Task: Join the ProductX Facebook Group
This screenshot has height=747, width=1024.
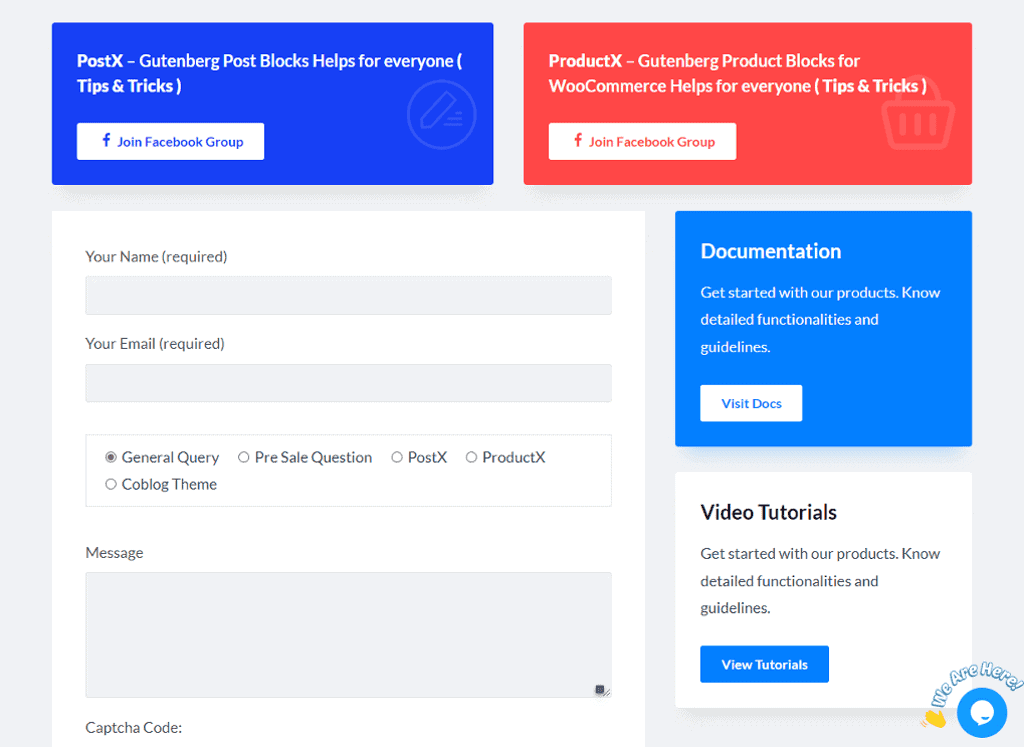Action: (x=642, y=141)
